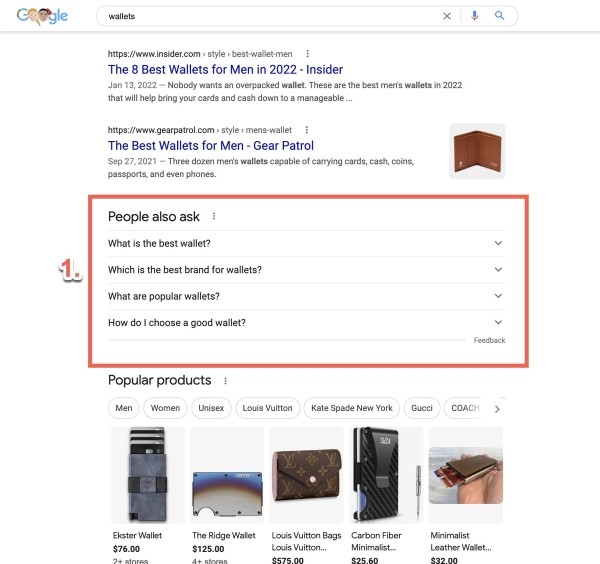Expand 'Which is the best brand for wallets?'
The height and width of the screenshot is (564, 600).
coord(307,270)
